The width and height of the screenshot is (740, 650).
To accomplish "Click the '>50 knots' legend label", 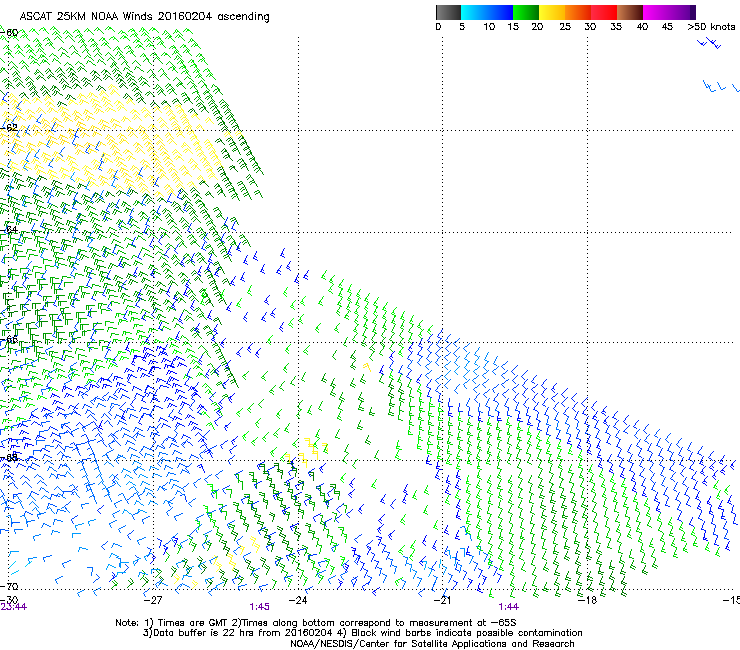I will tap(711, 27).
